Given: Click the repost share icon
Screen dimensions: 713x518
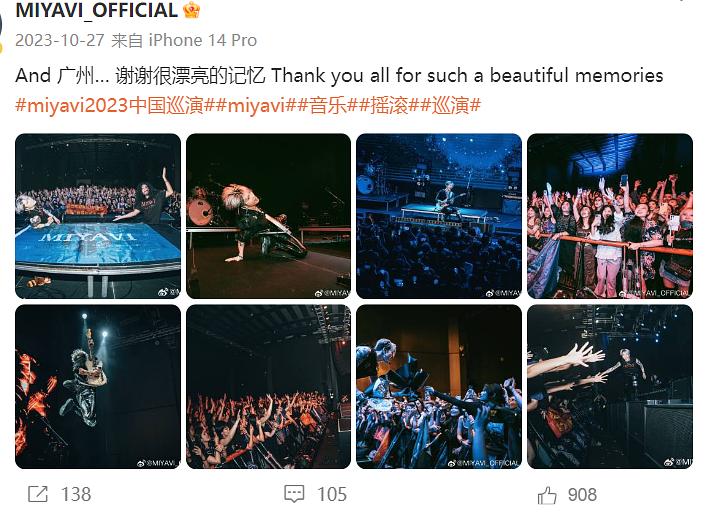Looking at the screenshot, I should click(38, 494).
